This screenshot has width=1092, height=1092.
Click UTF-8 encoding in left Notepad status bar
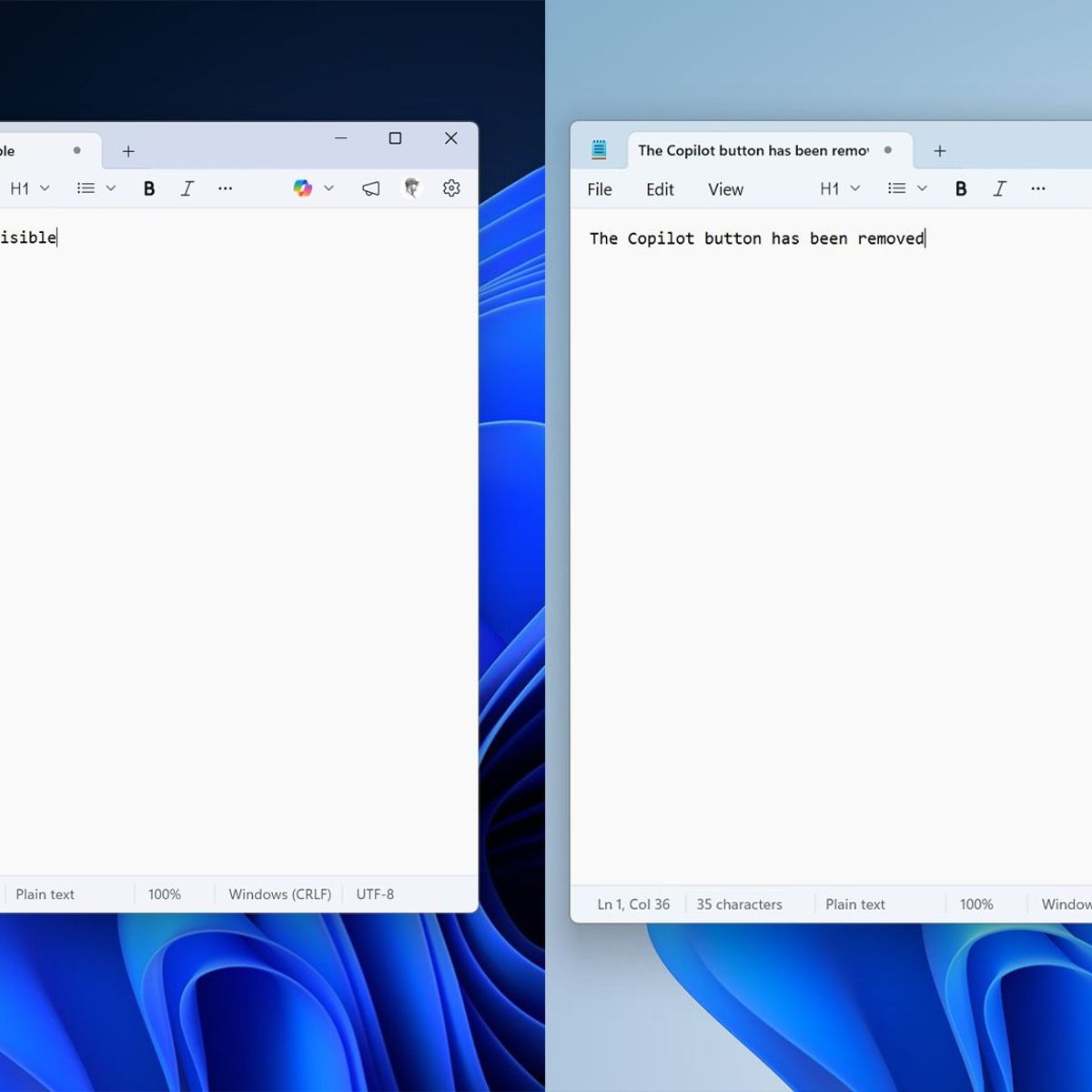click(x=375, y=895)
